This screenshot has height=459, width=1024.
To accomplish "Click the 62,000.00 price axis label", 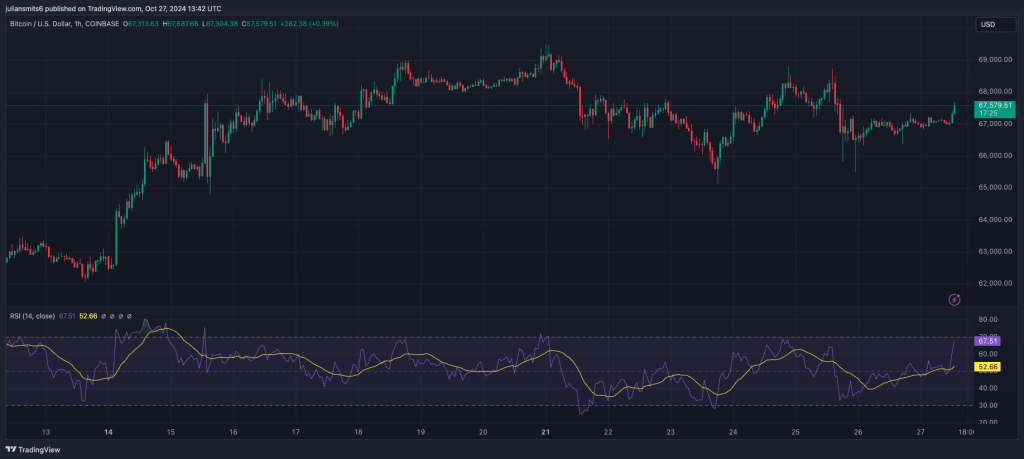I will (x=995, y=283).
